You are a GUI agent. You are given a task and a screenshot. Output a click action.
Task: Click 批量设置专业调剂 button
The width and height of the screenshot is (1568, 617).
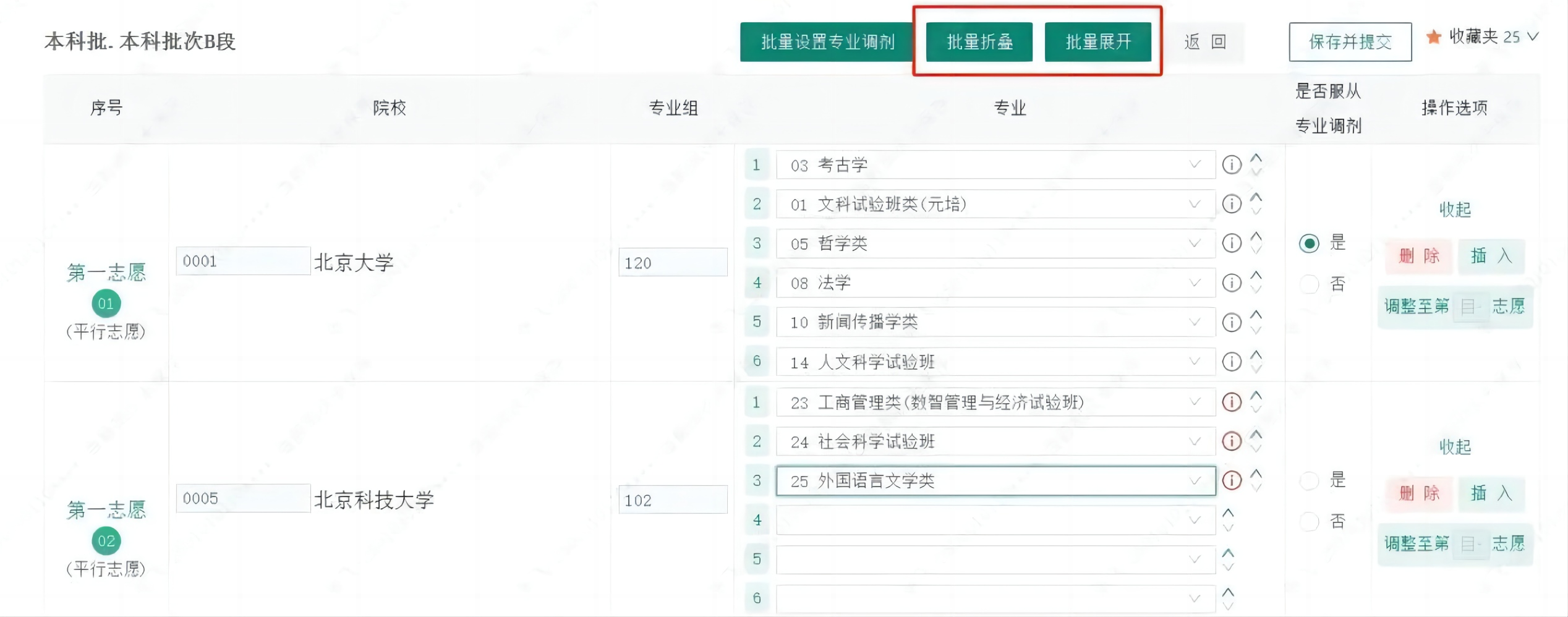tap(827, 42)
